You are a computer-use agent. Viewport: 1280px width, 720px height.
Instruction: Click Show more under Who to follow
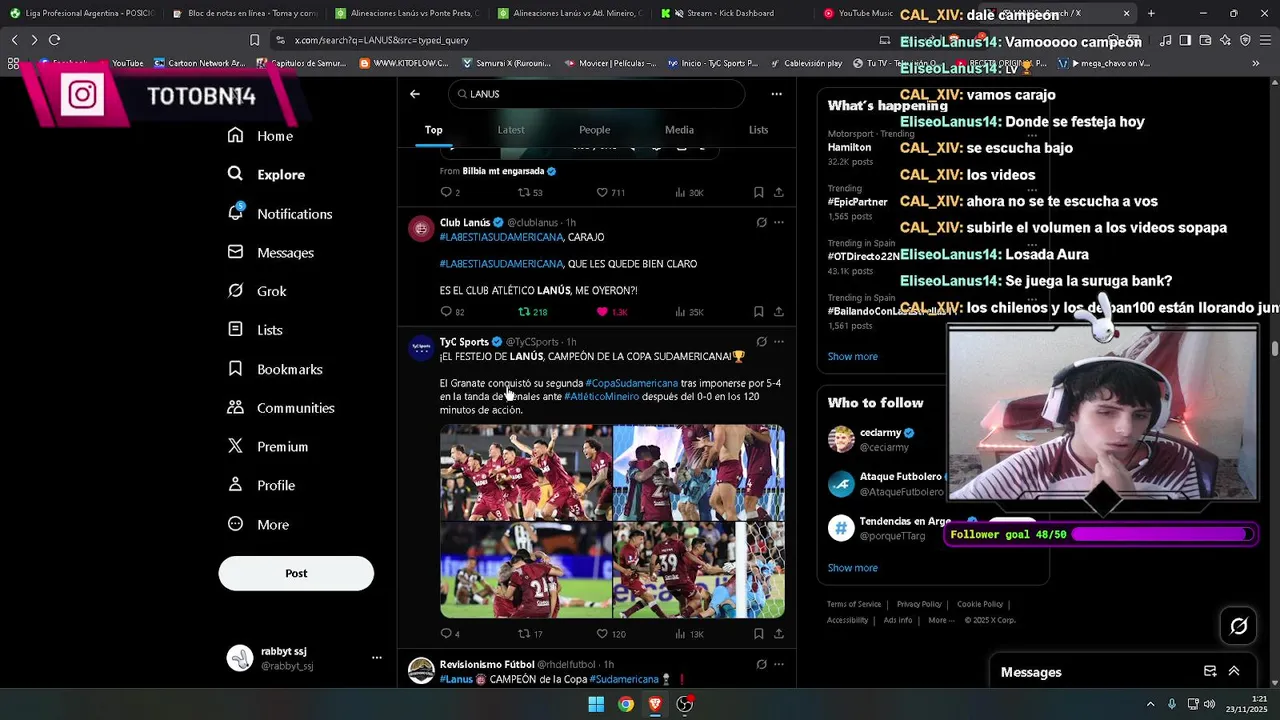(x=853, y=568)
